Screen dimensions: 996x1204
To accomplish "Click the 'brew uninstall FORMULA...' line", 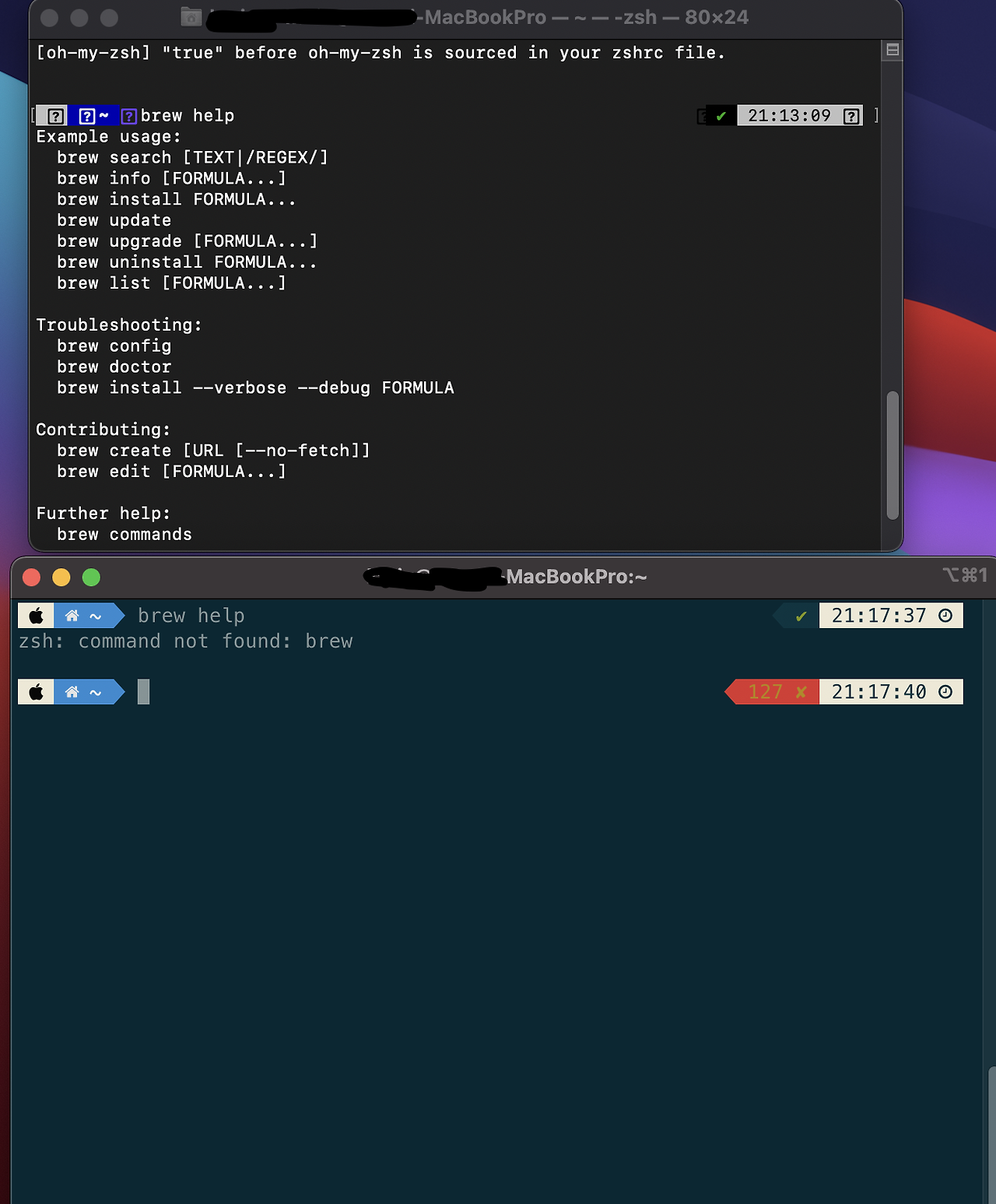I will (187, 262).
